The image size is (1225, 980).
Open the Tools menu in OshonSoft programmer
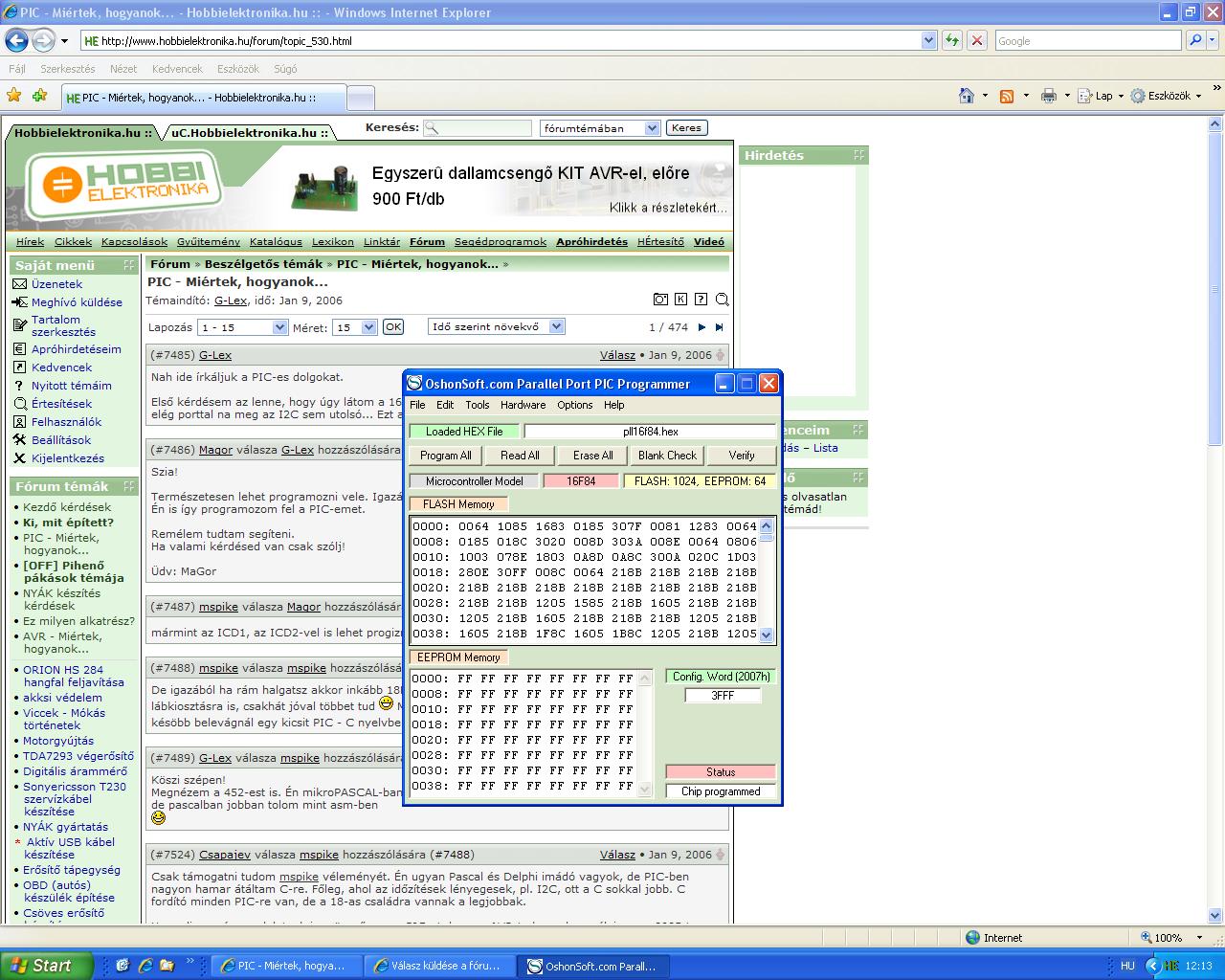[x=478, y=405]
